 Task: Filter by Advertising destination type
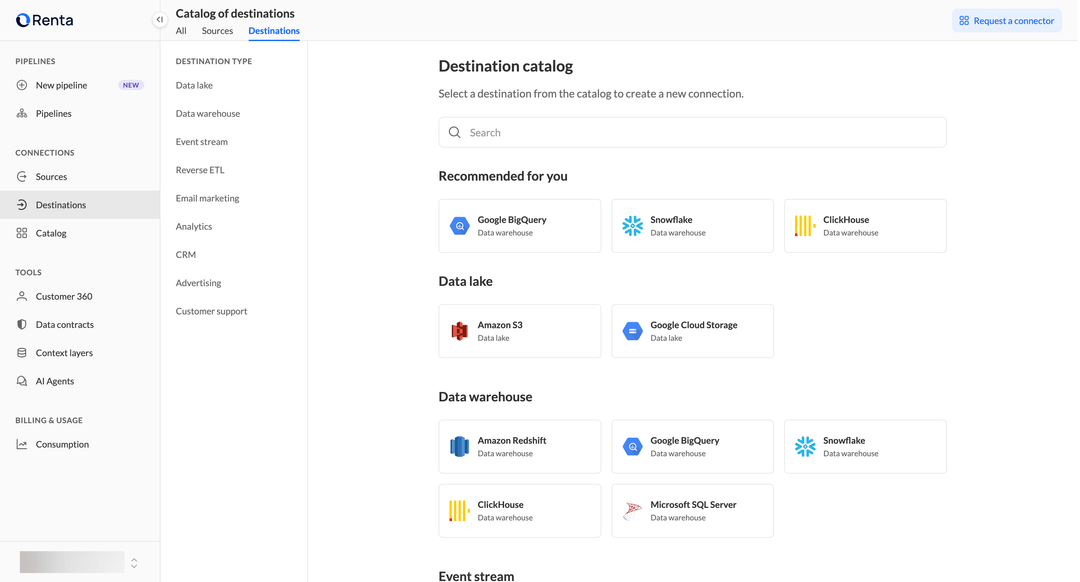pyautogui.click(x=198, y=283)
